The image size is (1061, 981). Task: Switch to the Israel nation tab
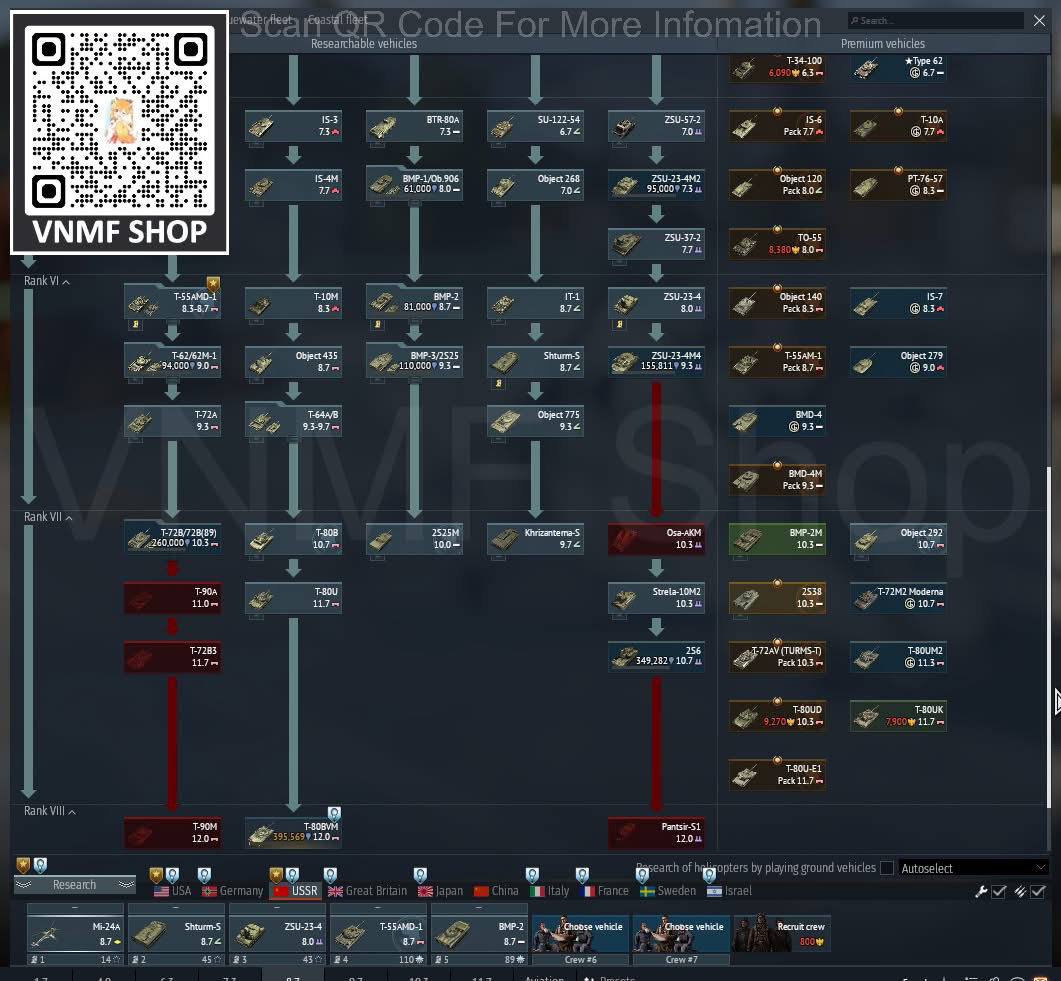coord(729,890)
